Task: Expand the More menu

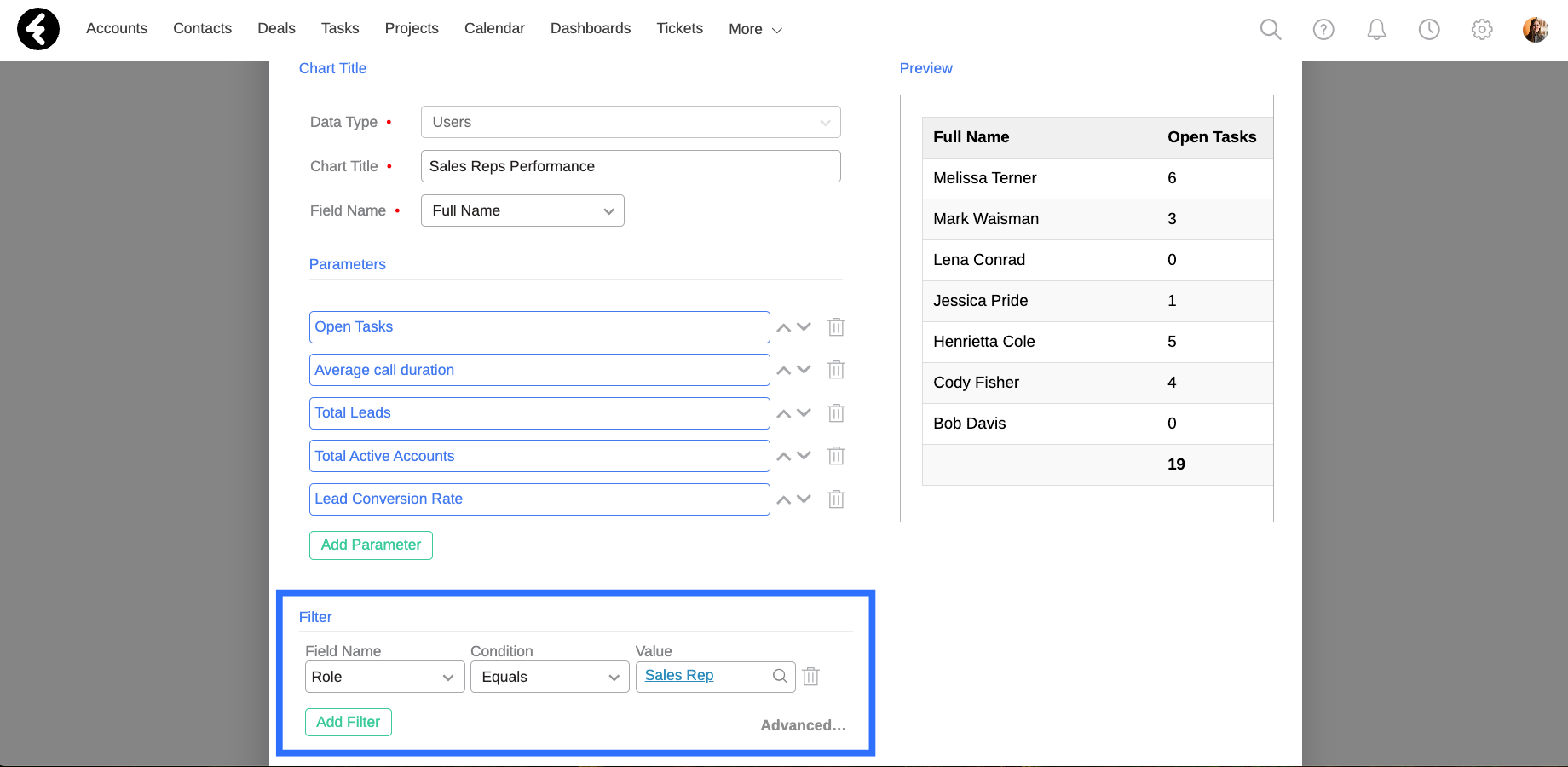Action: point(755,29)
